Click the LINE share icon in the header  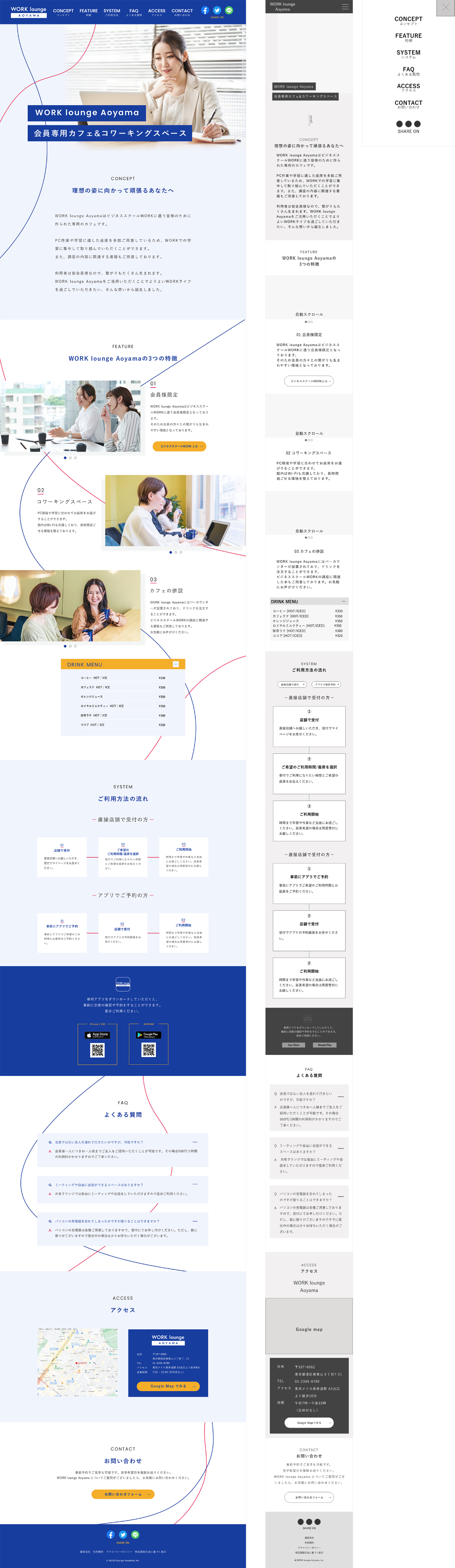pos(229,10)
